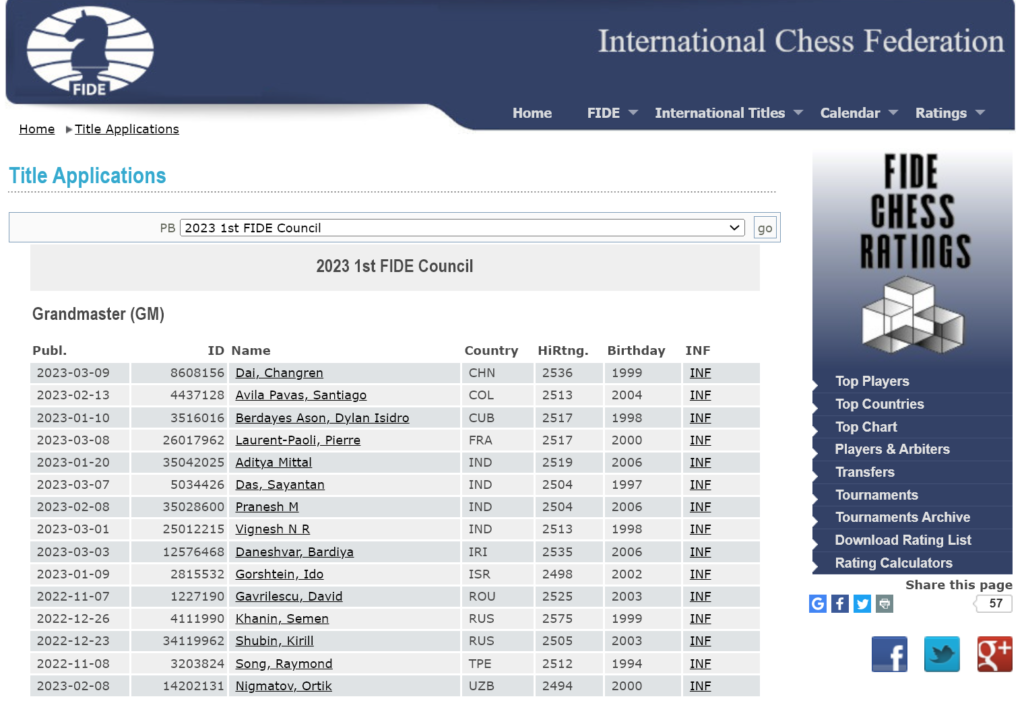Share page via small Facebook icon
This screenshot has height=701, width=1024.
[x=840, y=604]
